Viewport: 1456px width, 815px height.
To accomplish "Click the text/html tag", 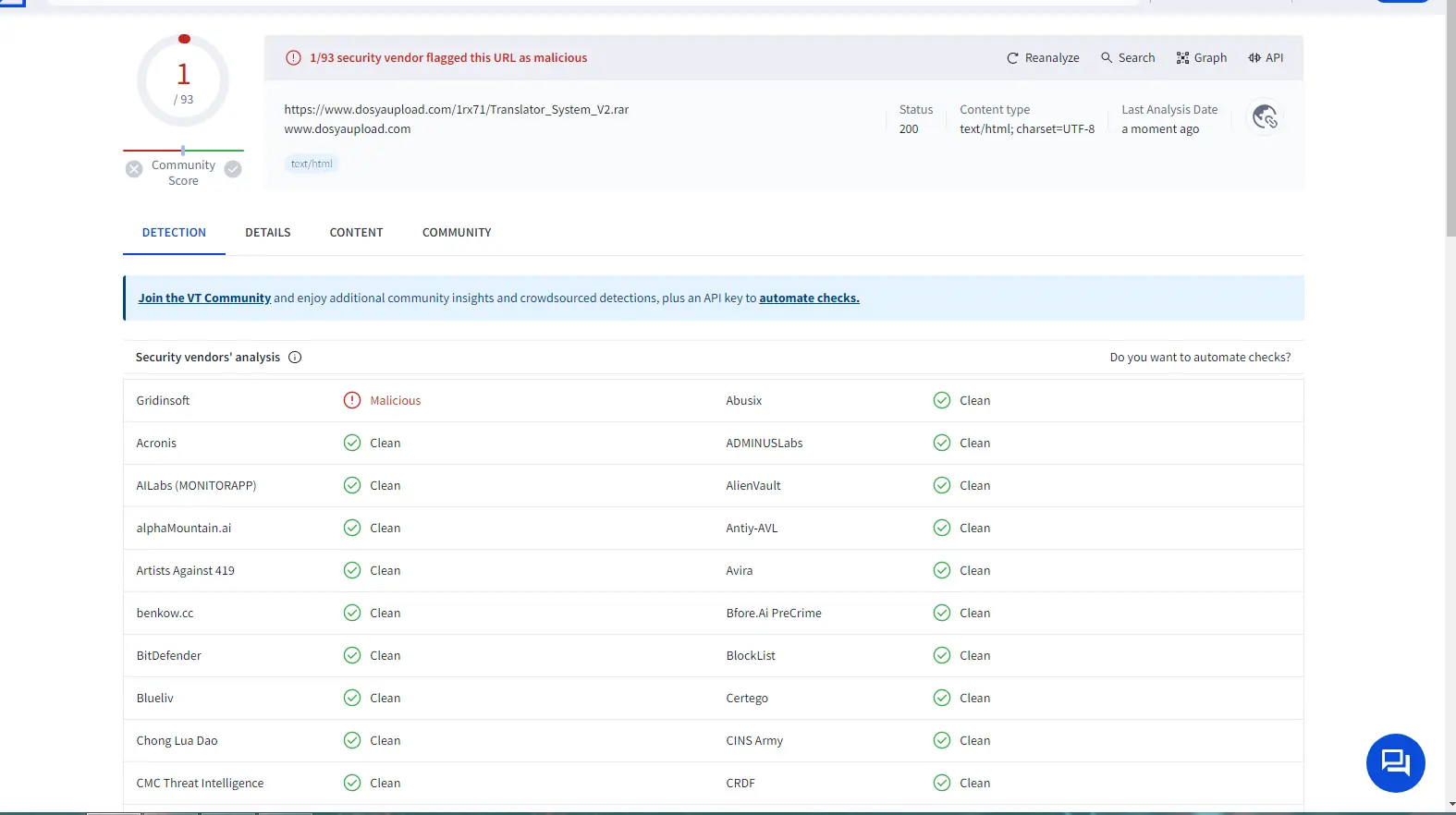I will pos(312,164).
